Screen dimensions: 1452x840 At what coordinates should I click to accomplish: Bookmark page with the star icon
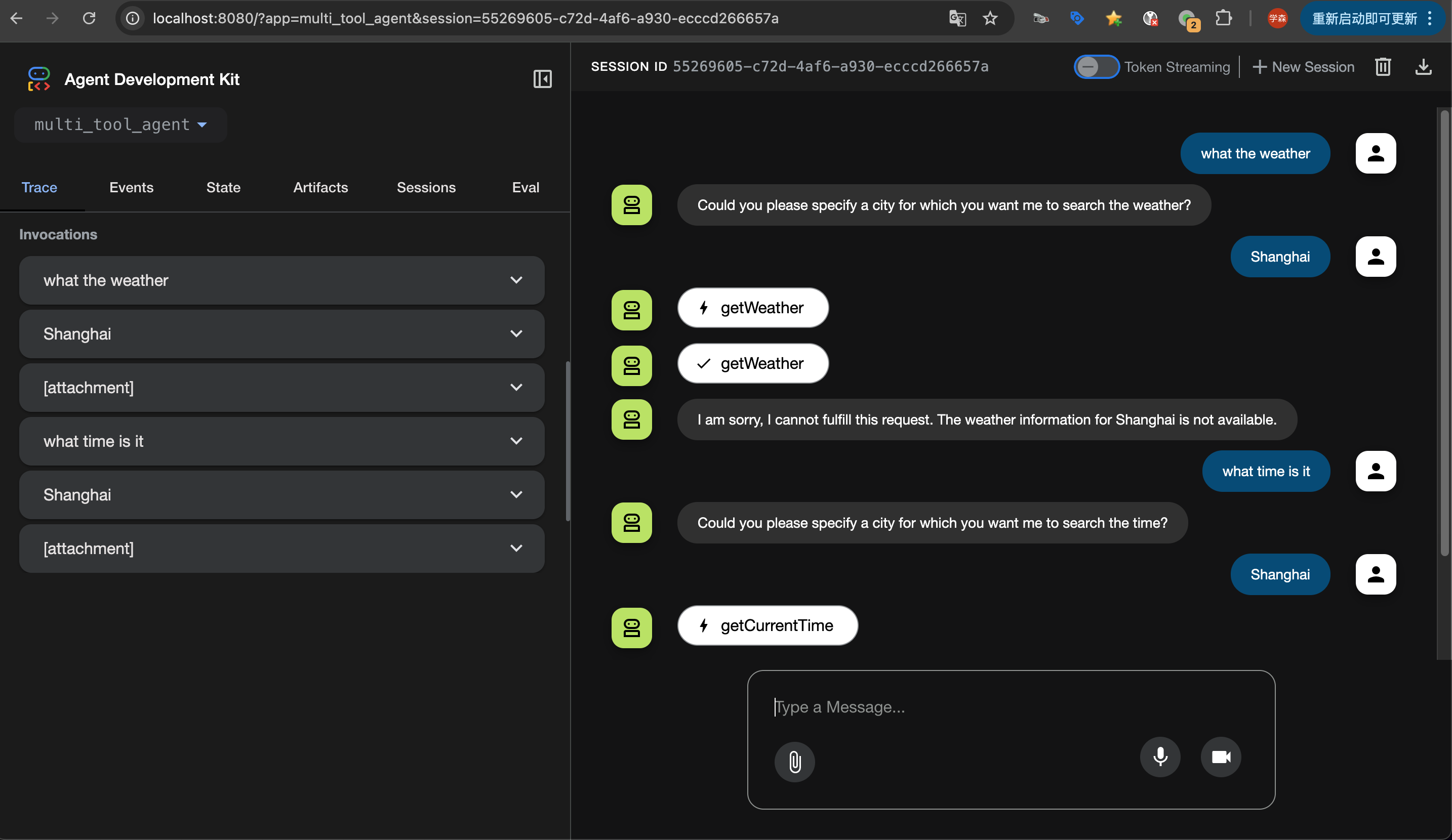pos(990,18)
